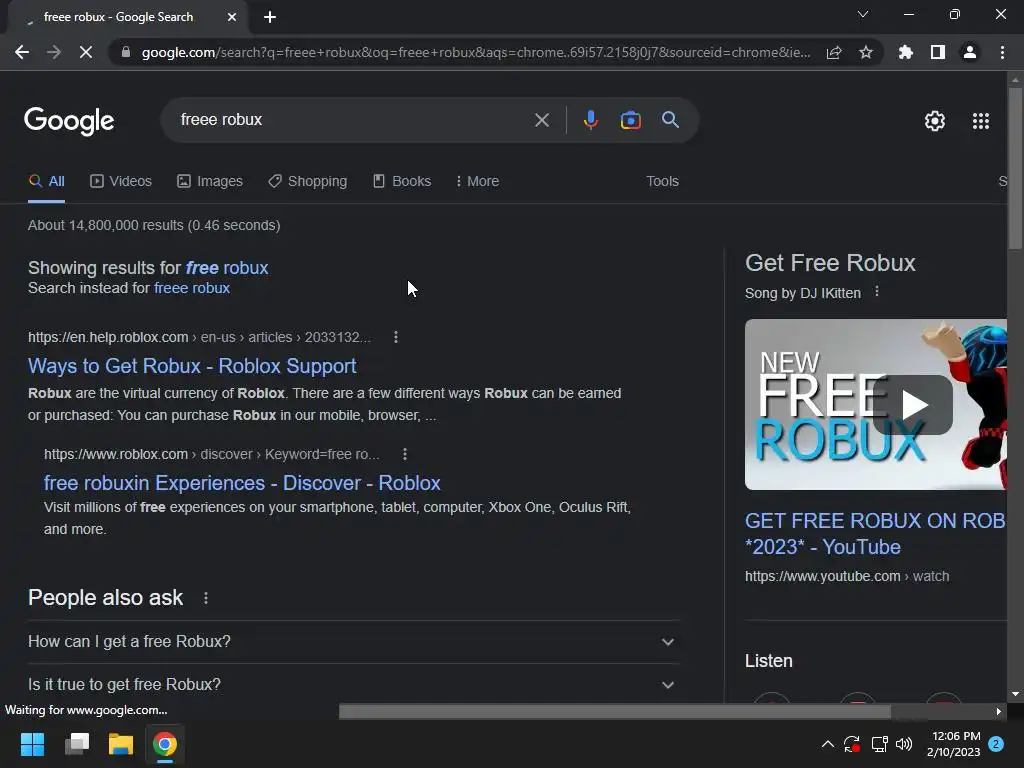Click the corrected 'free robux' link
This screenshot has width=1024, height=768.
click(x=227, y=268)
